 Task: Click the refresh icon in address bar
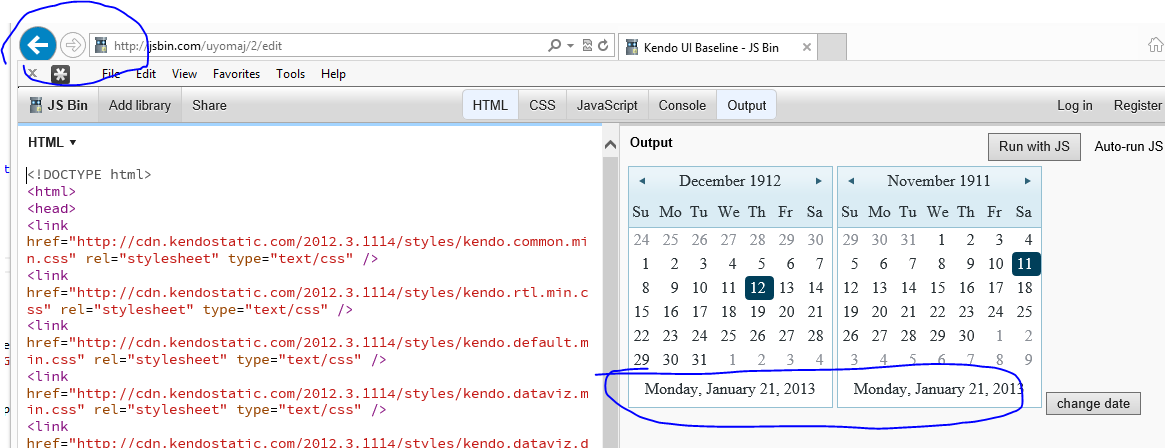[x=603, y=45]
